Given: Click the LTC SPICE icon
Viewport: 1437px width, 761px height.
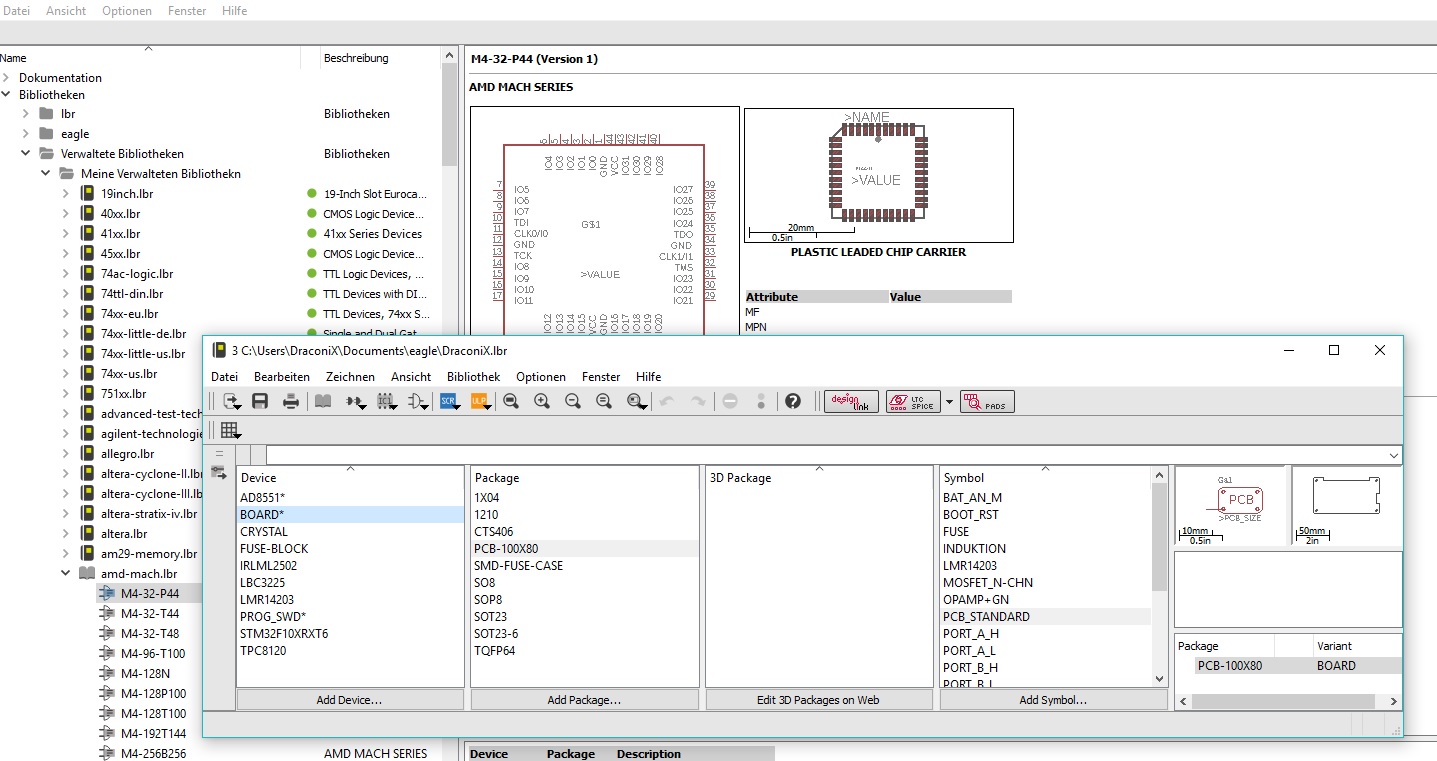Looking at the screenshot, I should [x=913, y=401].
